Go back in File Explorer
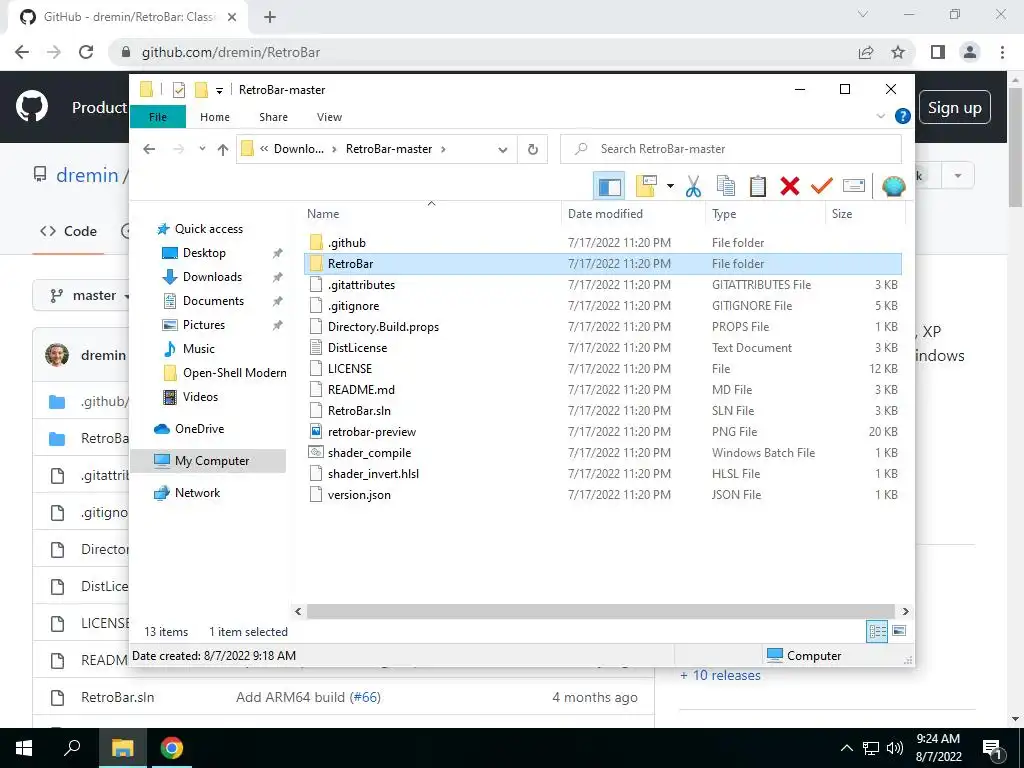 (149, 149)
